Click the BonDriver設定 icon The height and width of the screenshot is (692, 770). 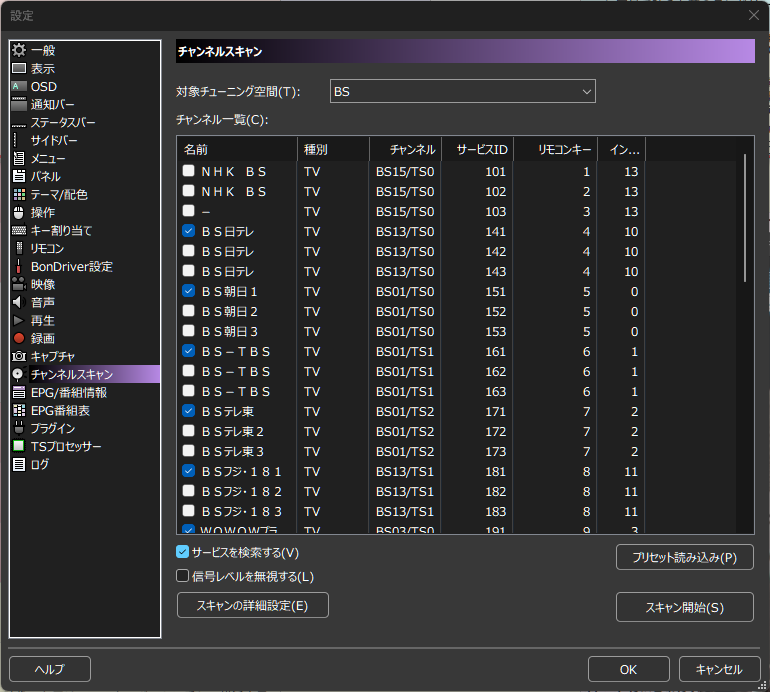(x=19, y=266)
